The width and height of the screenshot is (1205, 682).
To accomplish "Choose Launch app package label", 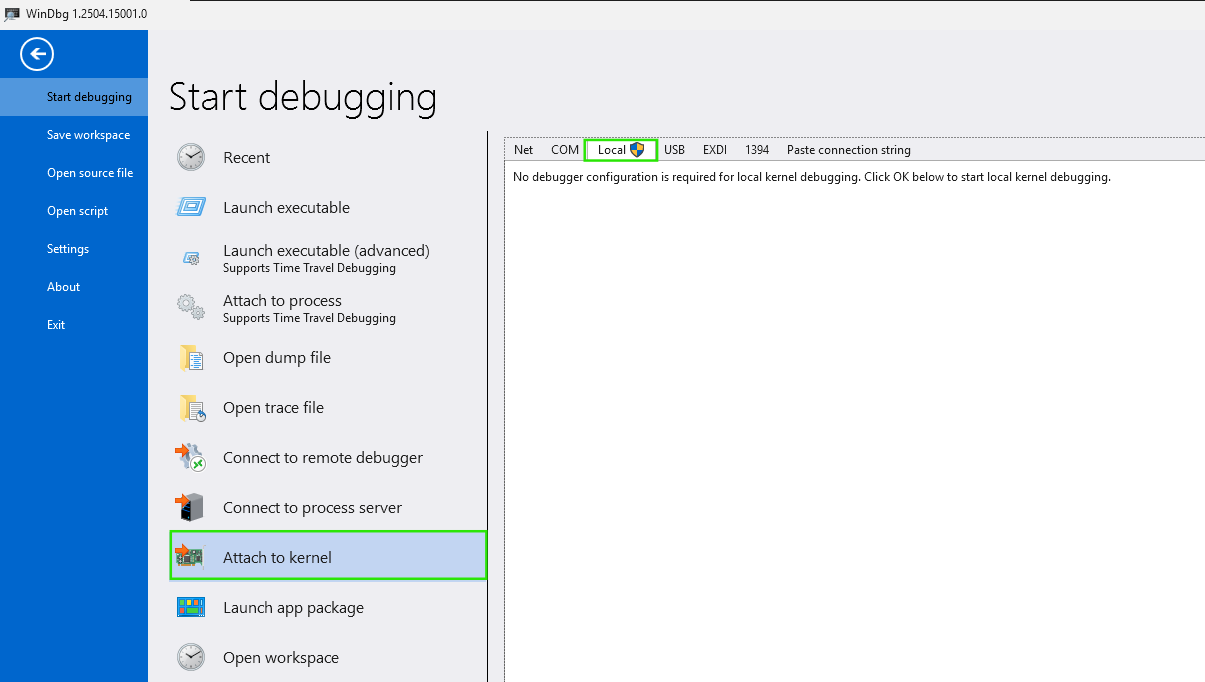I will 294,608.
